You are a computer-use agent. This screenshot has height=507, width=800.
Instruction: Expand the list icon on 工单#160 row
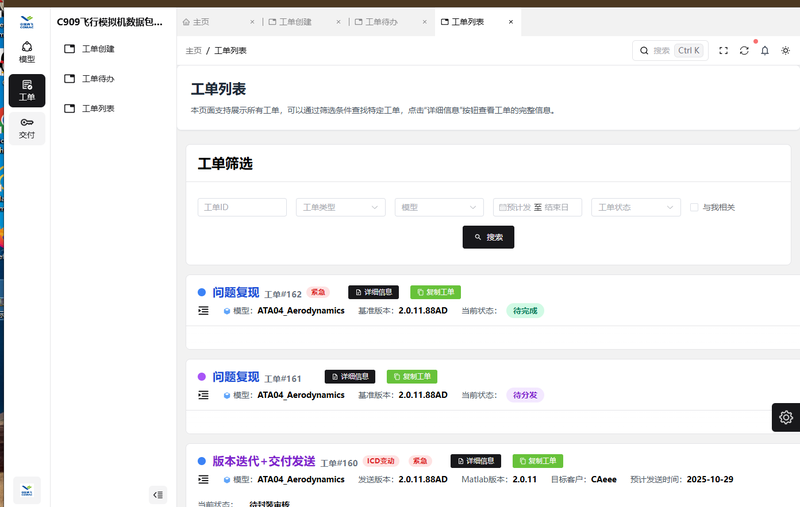tap(203, 479)
